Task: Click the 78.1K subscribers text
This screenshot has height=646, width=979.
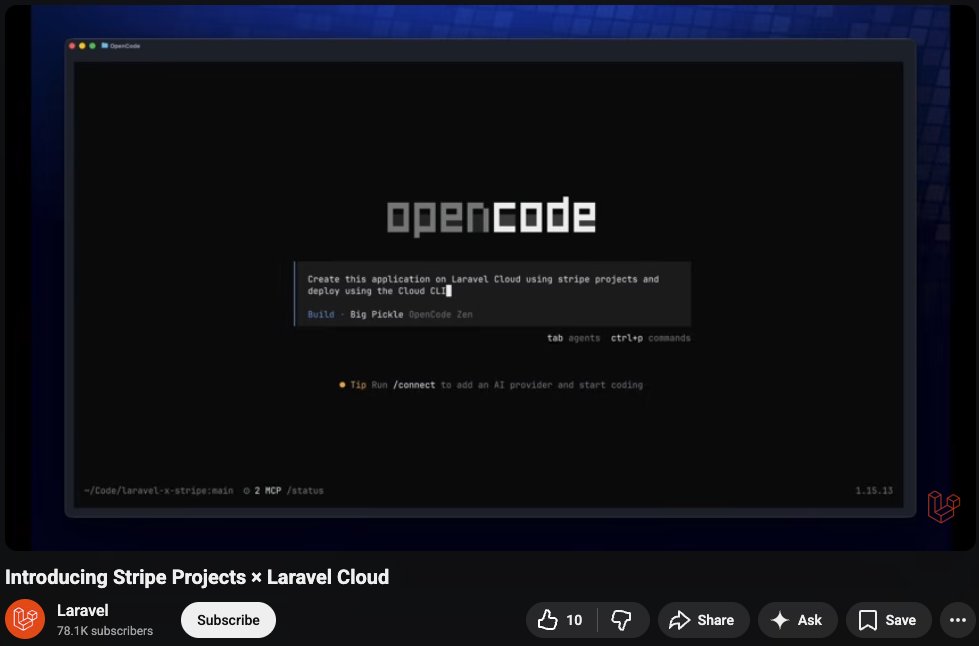Action: 105,631
